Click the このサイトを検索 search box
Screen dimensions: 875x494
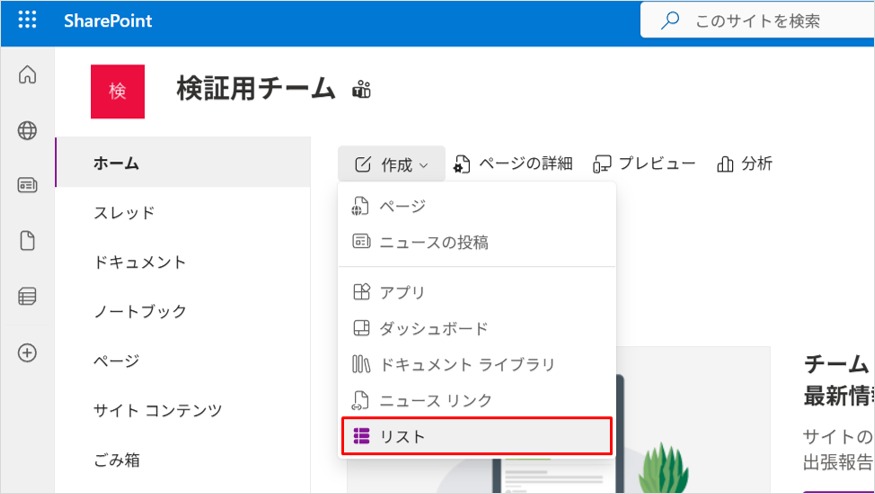[757, 21]
